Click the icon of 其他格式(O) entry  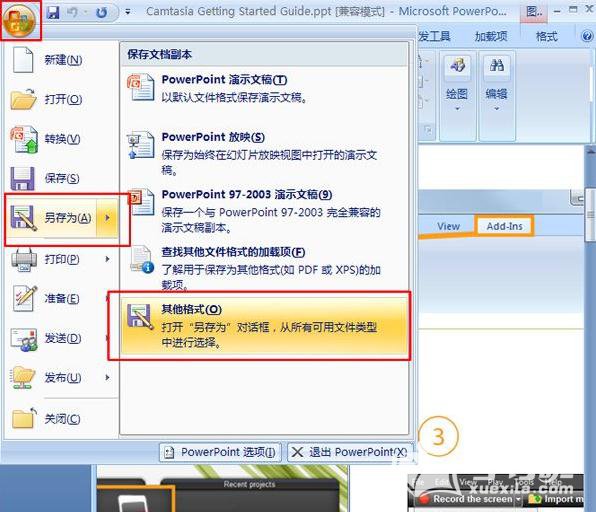tap(140, 317)
